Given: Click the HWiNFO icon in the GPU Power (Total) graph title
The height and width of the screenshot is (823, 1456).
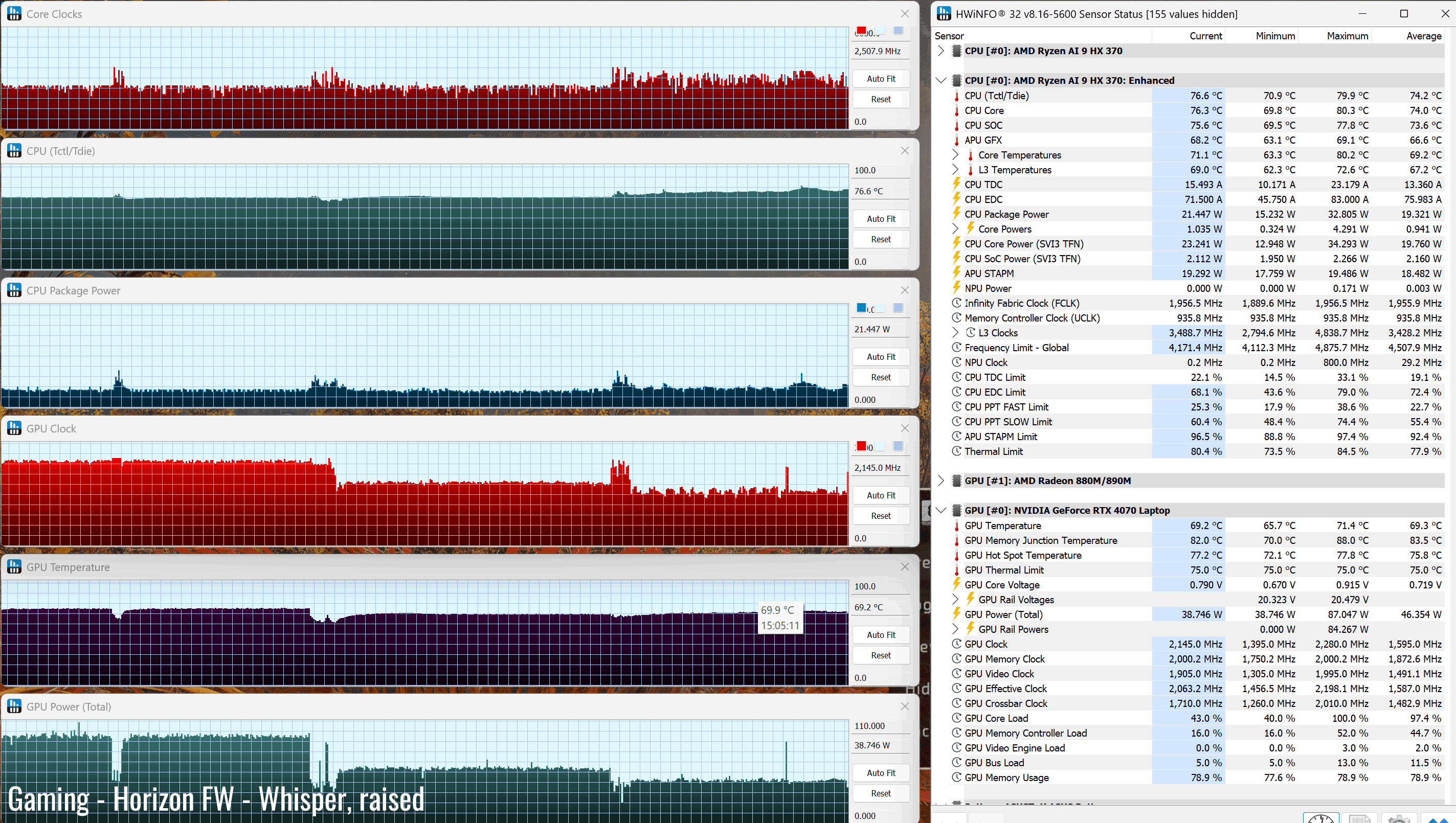Looking at the screenshot, I should coord(14,706).
